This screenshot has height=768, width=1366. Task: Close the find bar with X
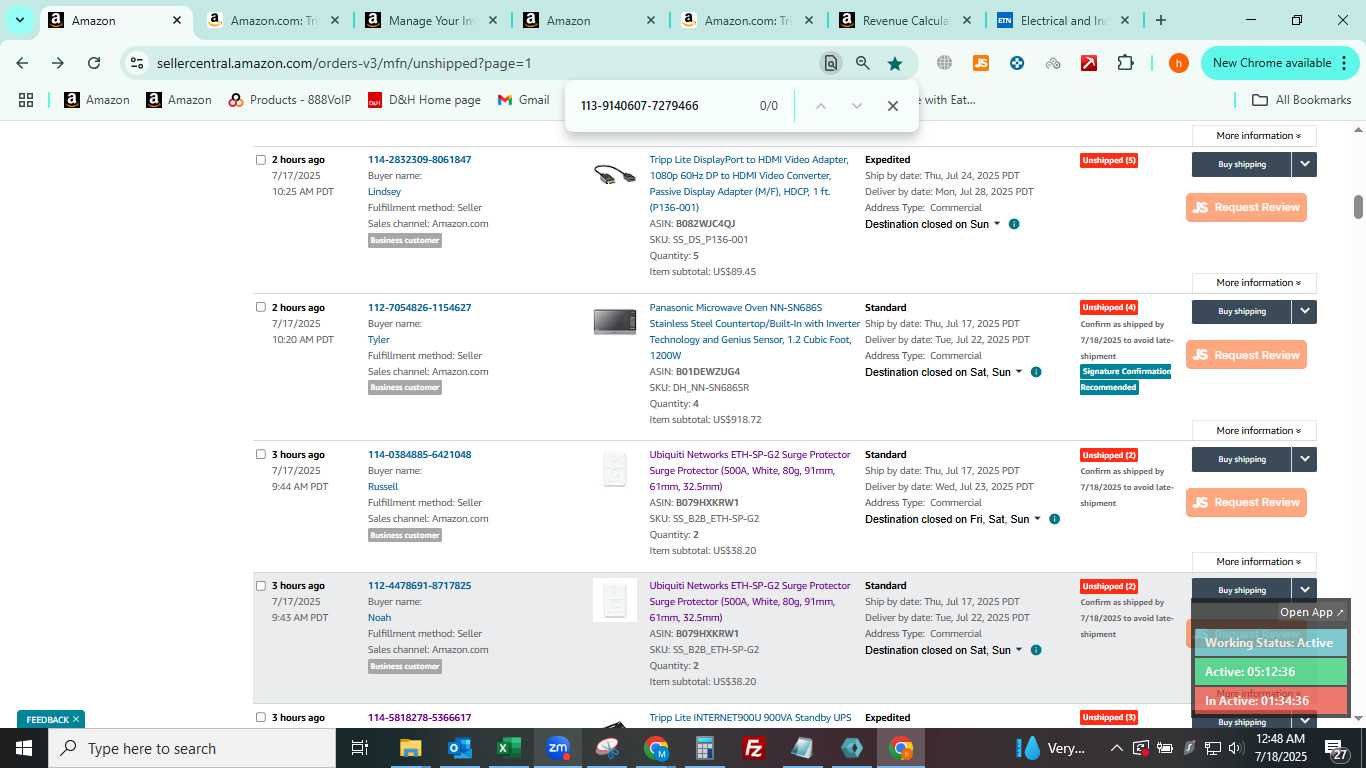click(x=893, y=106)
